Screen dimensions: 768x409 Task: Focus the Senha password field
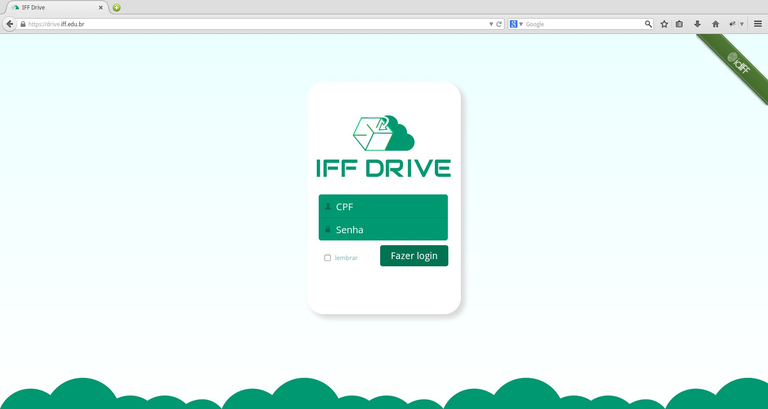click(383, 229)
